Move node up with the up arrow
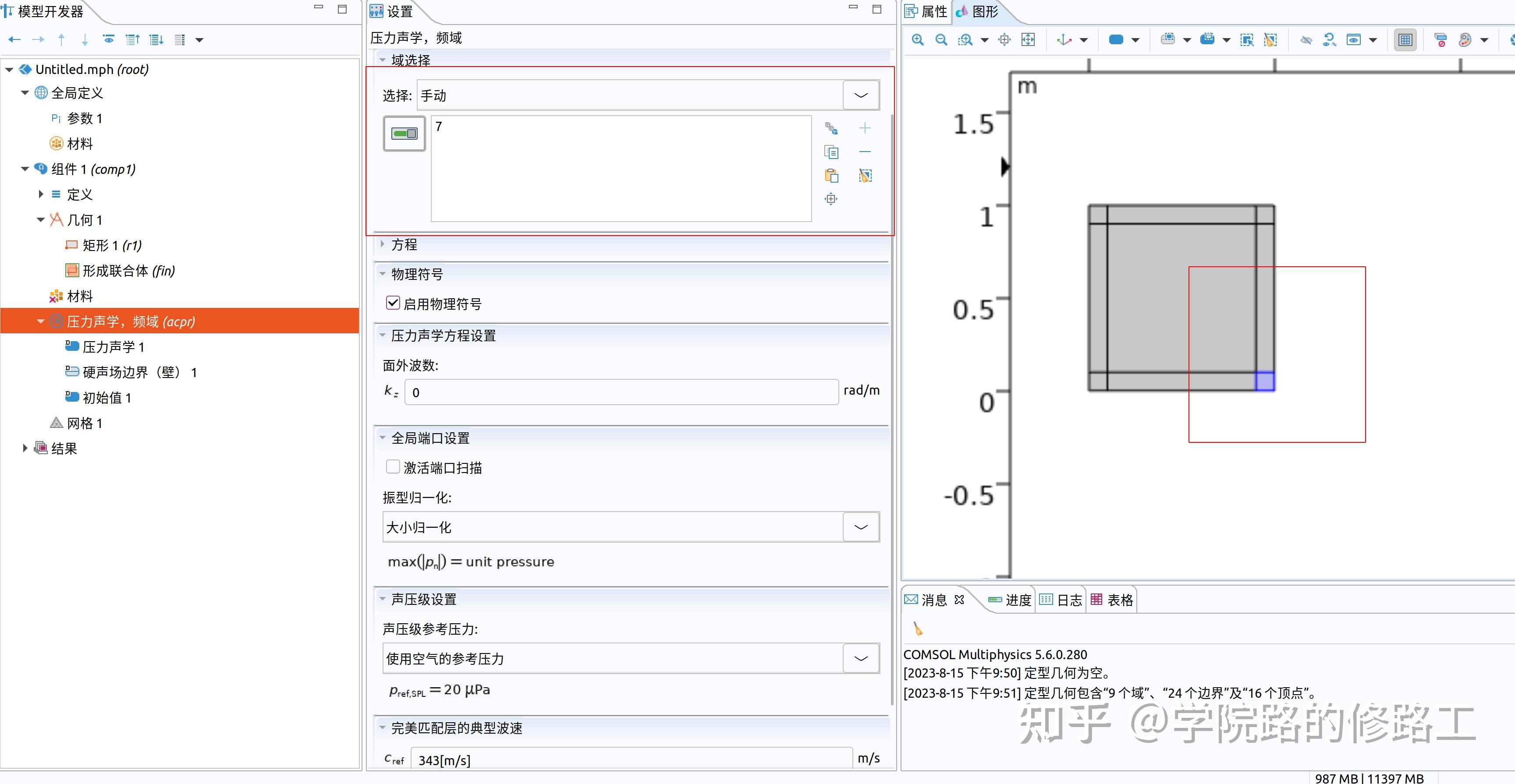 pyautogui.click(x=61, y=40)
